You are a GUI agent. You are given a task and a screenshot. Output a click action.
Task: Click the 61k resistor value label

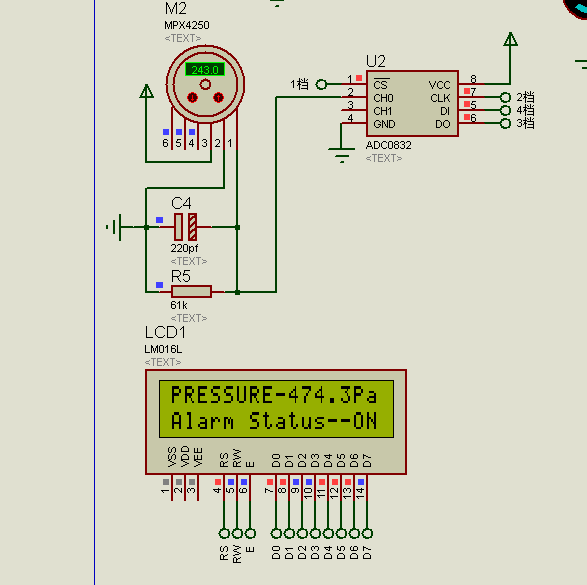(179, 305)
